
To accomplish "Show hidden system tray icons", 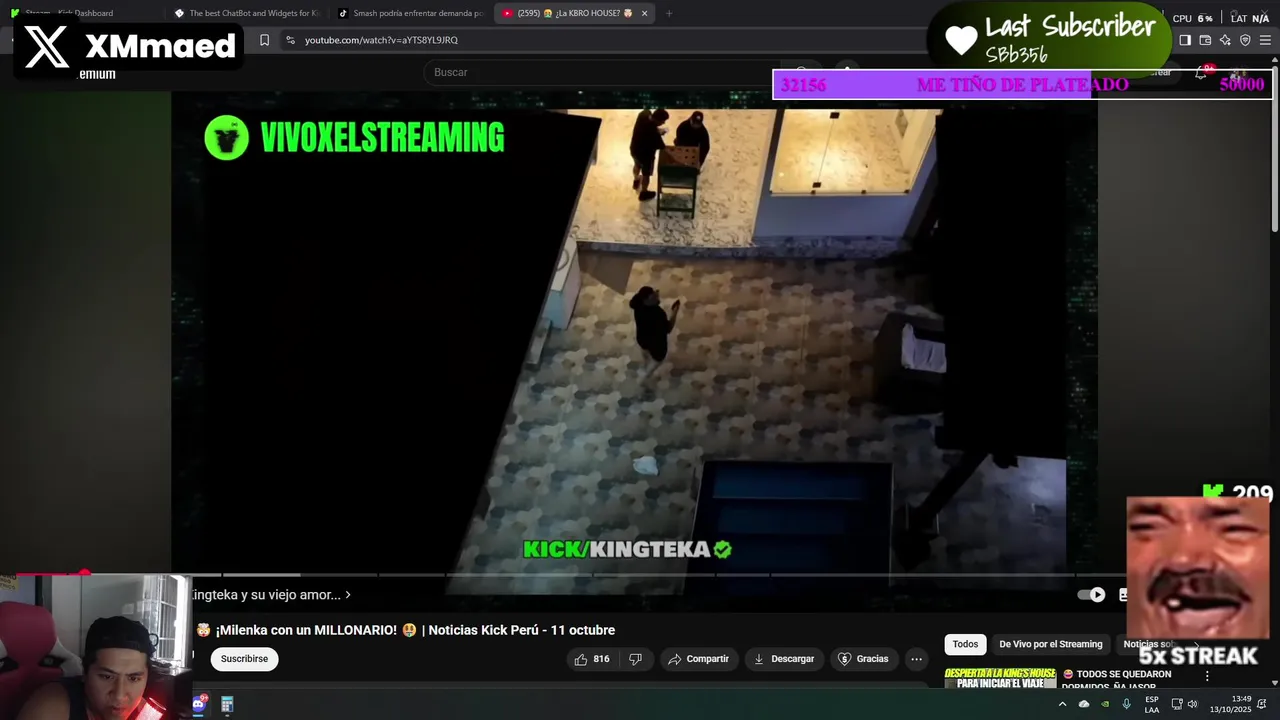I will pos(1062,704).
